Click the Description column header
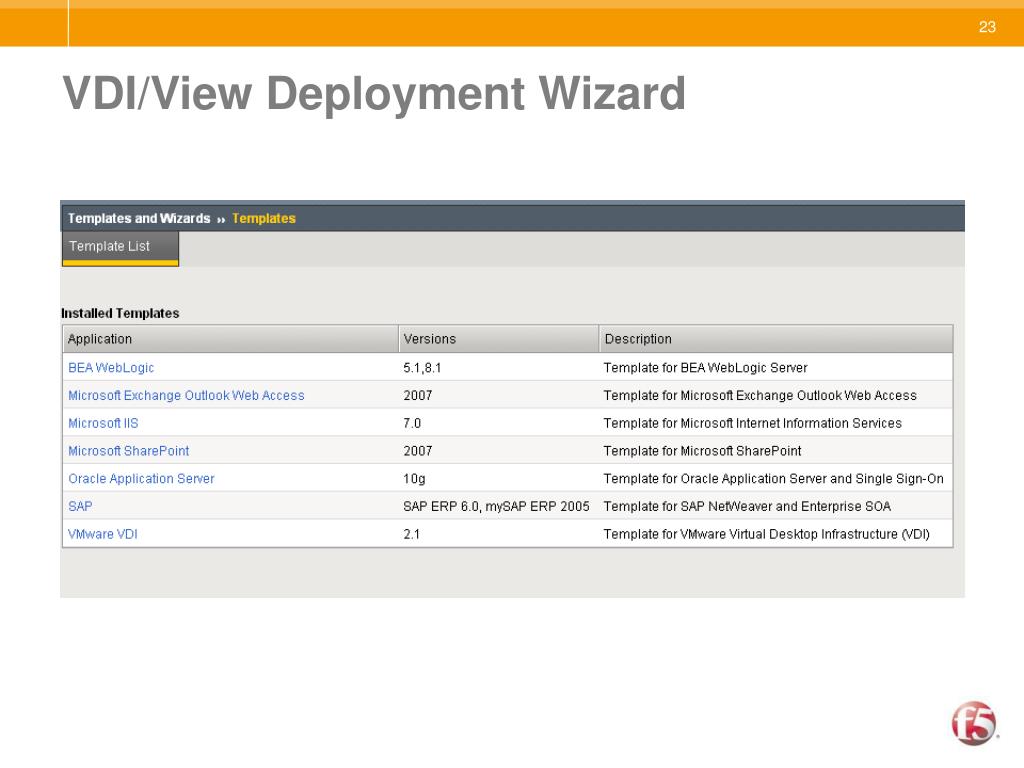1024x768 pixels. [776, 339]
